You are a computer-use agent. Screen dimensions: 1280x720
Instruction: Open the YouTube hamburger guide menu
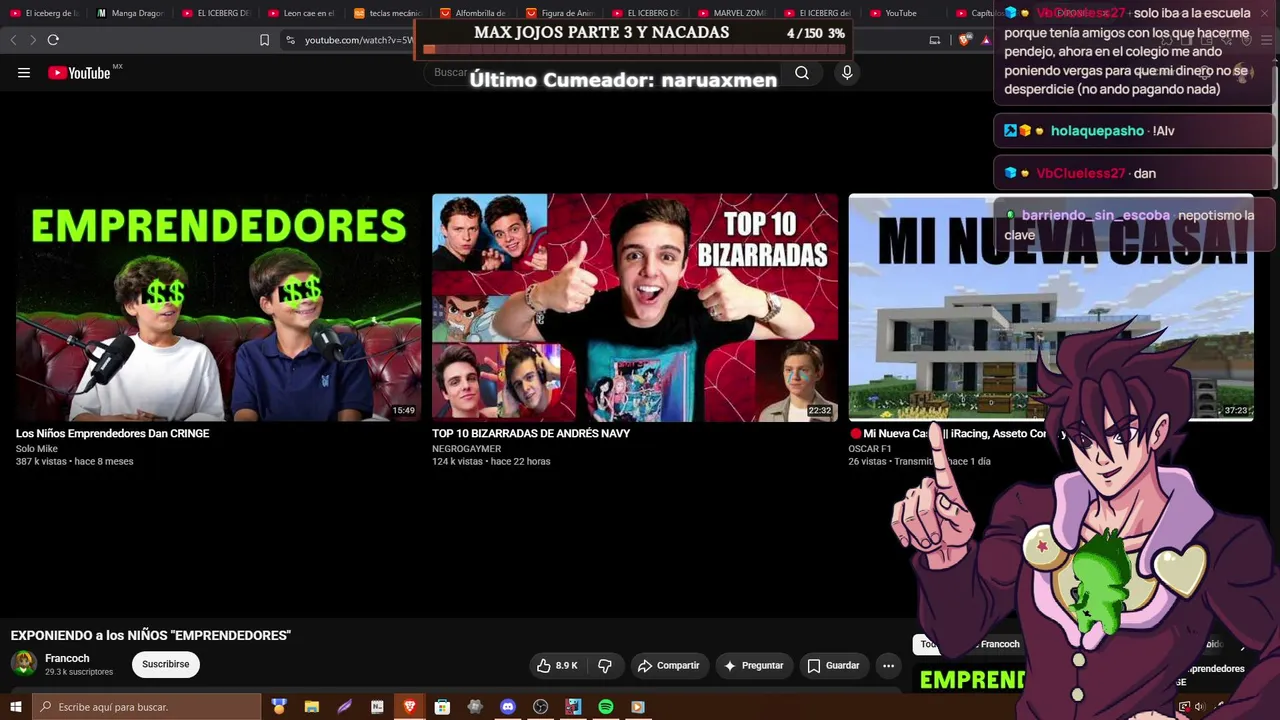point(24,73)
